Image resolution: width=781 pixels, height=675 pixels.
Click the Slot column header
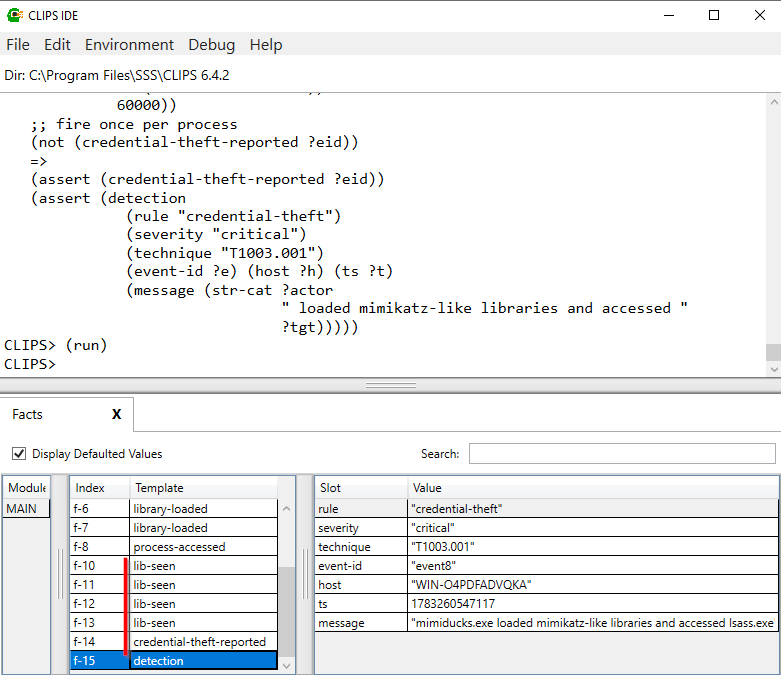point(361,488)
